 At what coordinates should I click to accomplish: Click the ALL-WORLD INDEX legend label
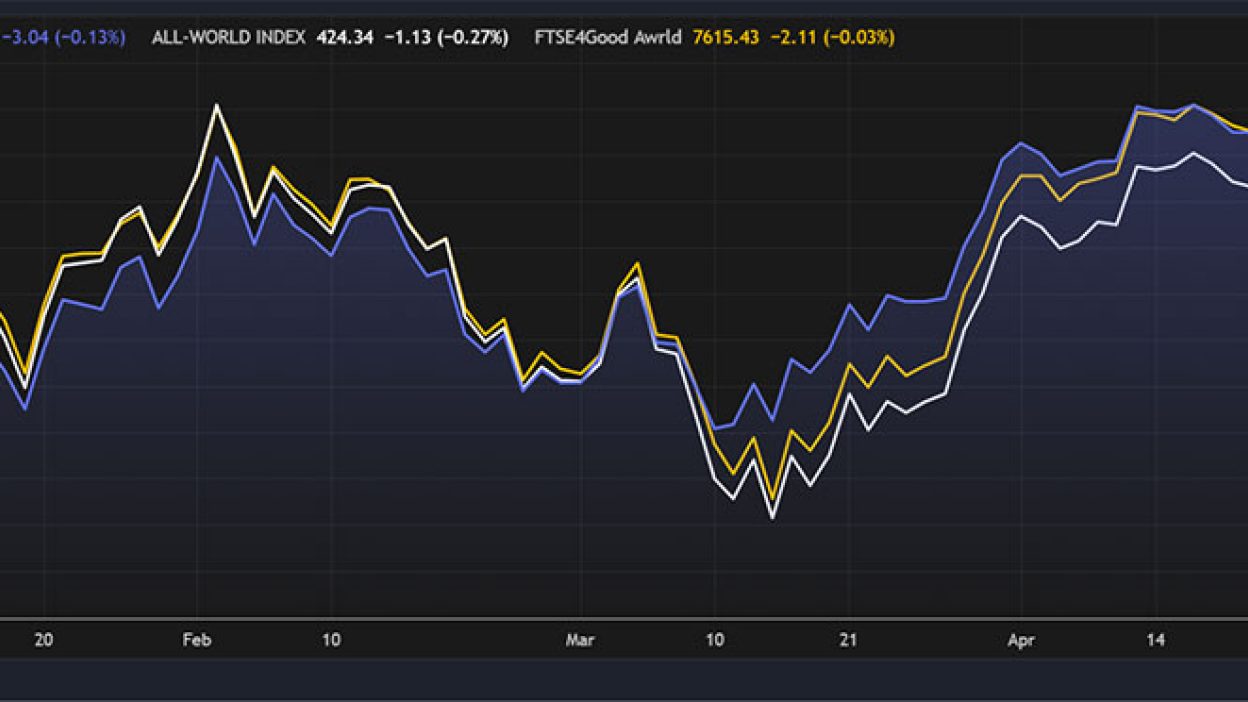click(229, 38)
